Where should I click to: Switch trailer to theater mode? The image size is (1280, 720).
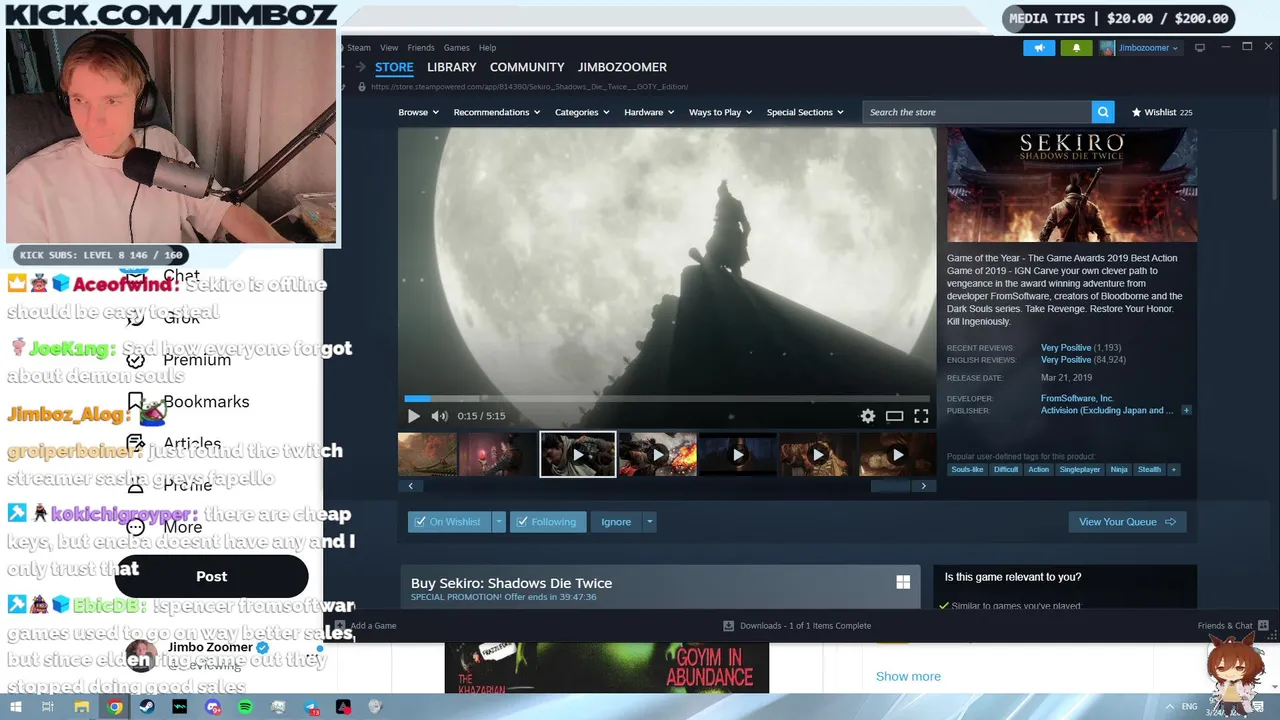tap(894, 416)
